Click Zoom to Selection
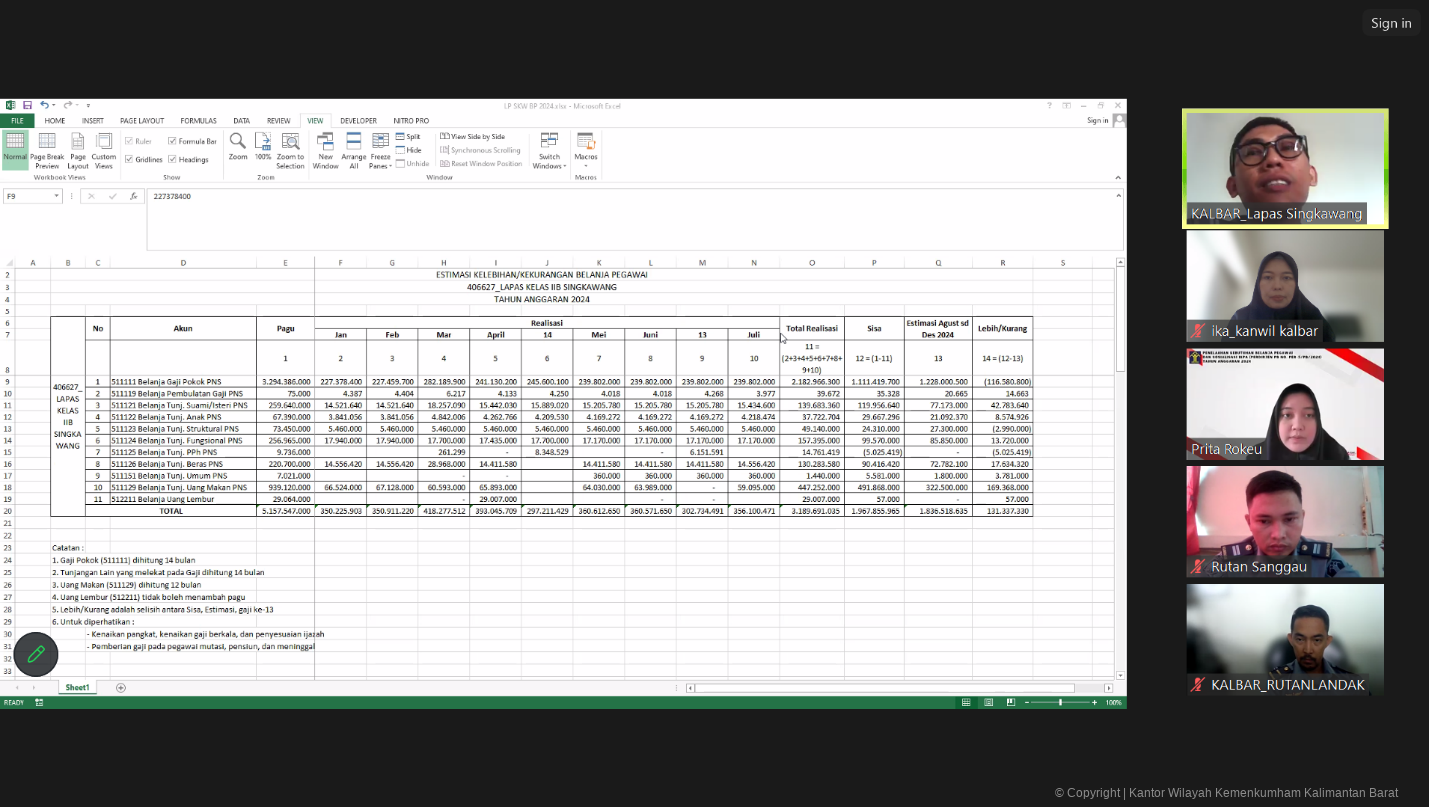The width and height of the screenshot is (1429, 807). [290, 151]
